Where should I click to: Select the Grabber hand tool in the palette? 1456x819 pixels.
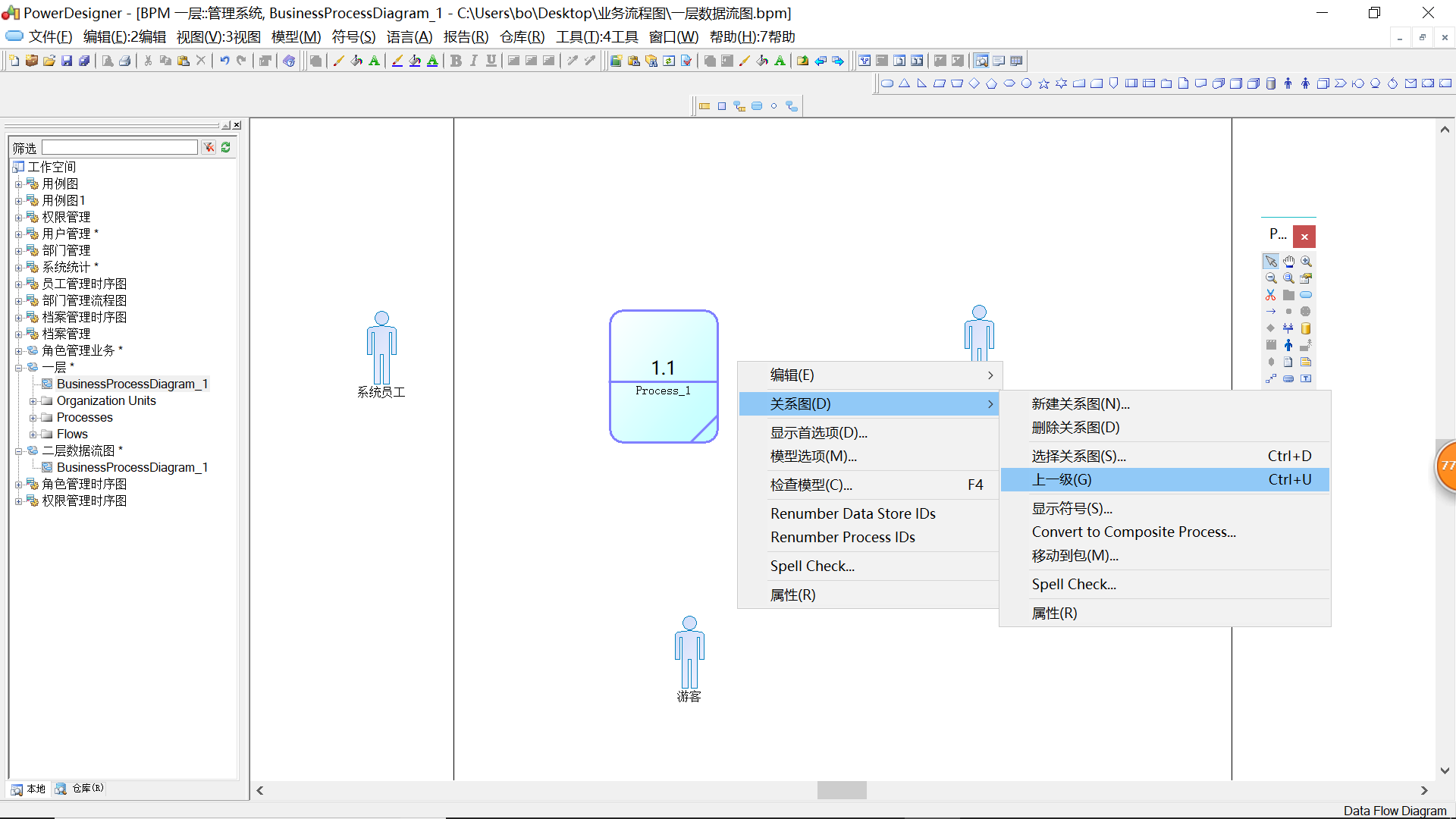1288,261
